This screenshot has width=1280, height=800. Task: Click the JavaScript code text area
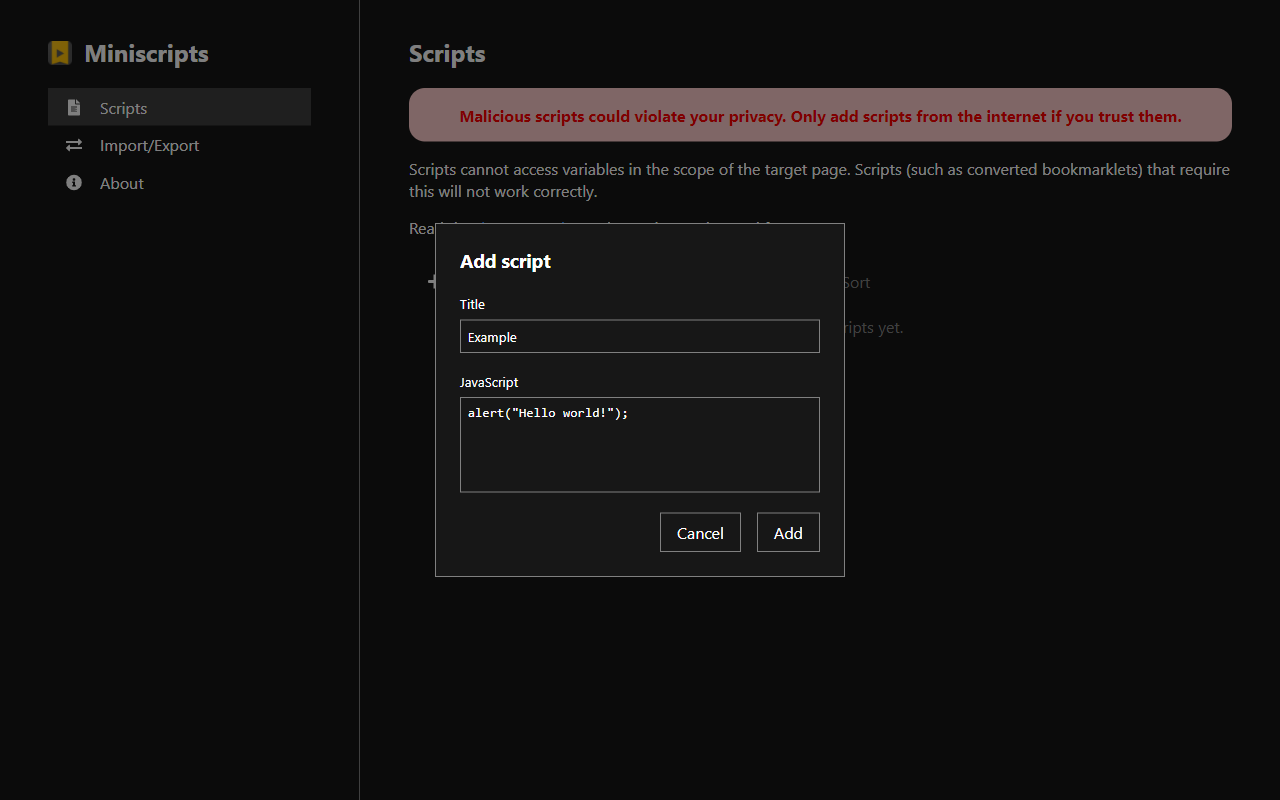pos(640,445)
